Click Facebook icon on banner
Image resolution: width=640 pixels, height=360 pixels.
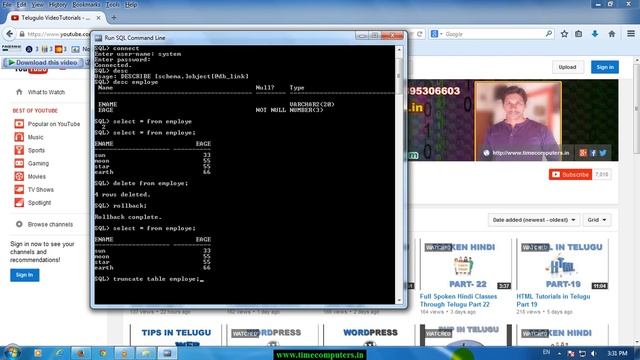tap(593, 153)
